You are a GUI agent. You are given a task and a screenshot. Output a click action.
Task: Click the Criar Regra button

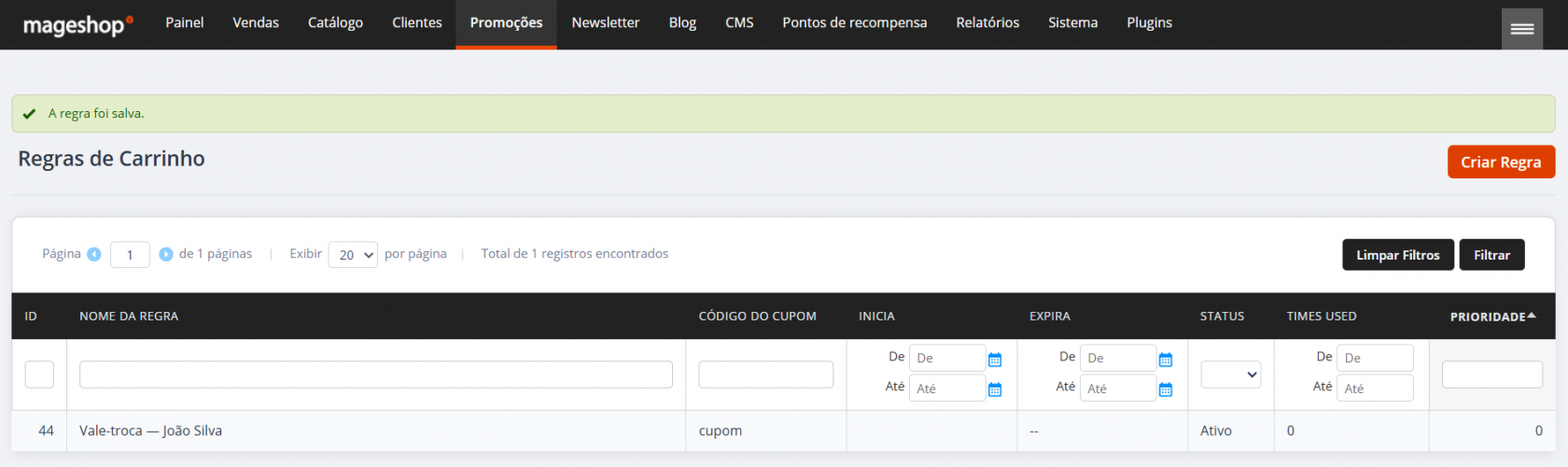tap(1500, 162)
